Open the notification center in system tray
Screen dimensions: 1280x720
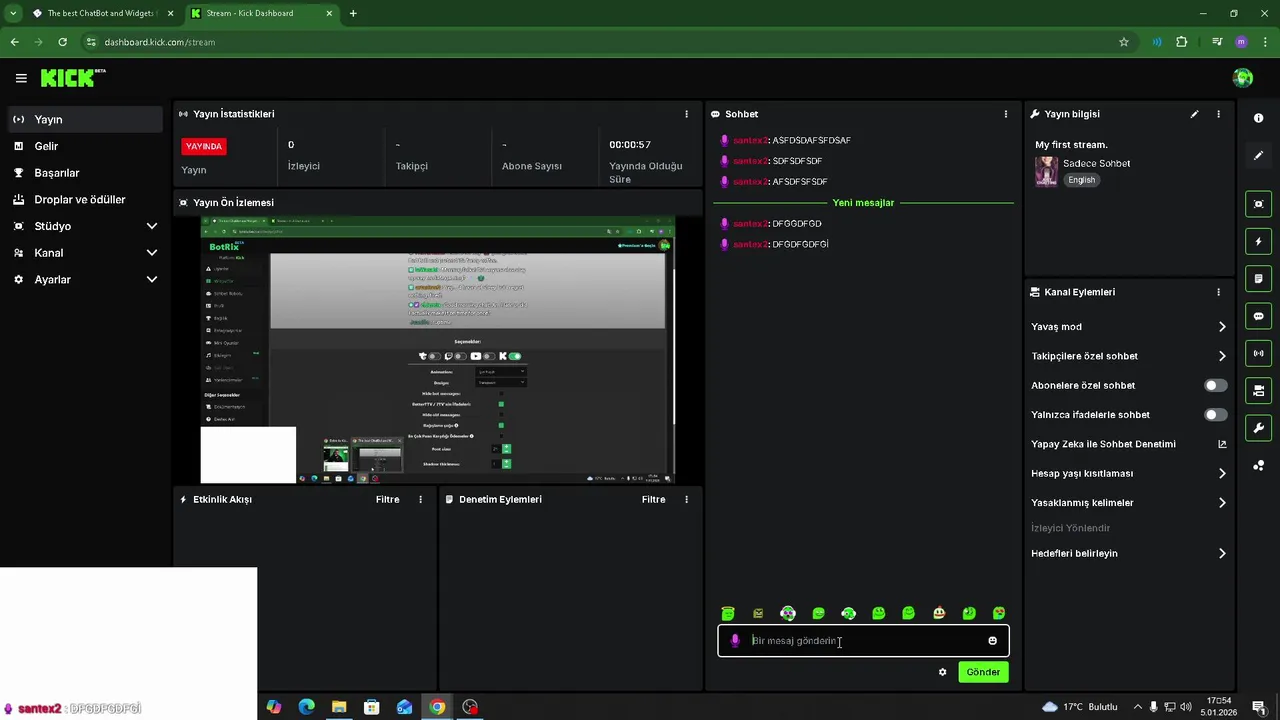pyautogui.click(x=1259, y=707)
